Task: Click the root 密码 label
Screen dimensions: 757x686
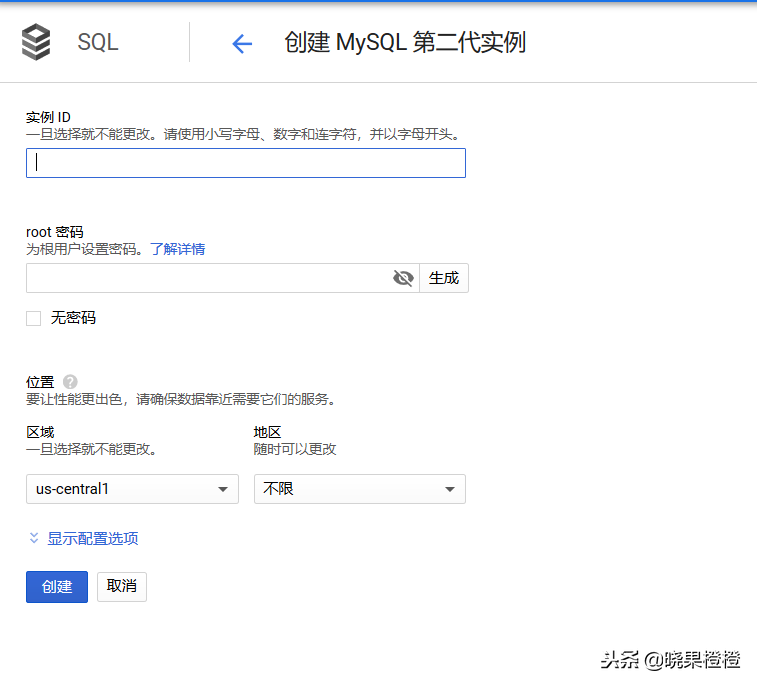Action: [x=55, y=232]
